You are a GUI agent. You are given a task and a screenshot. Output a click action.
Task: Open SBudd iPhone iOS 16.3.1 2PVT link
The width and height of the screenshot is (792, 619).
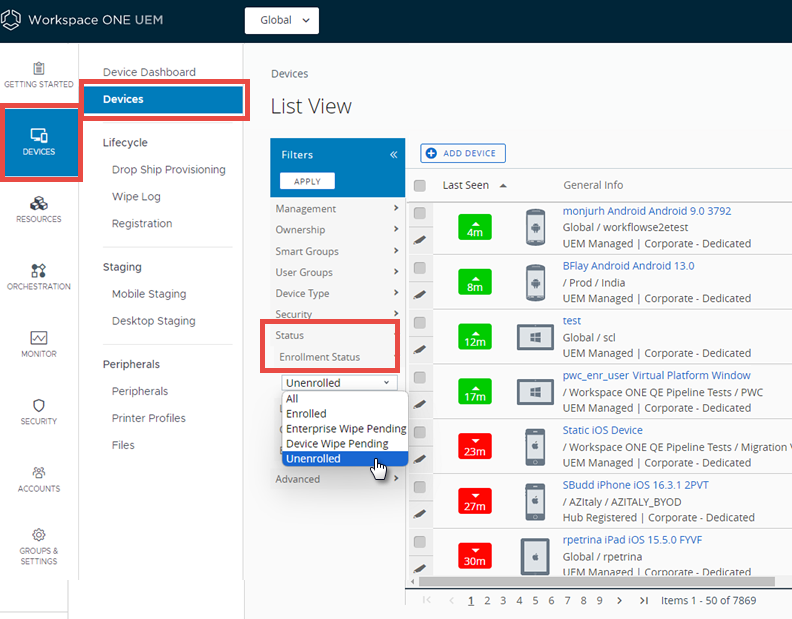(635, 485)
